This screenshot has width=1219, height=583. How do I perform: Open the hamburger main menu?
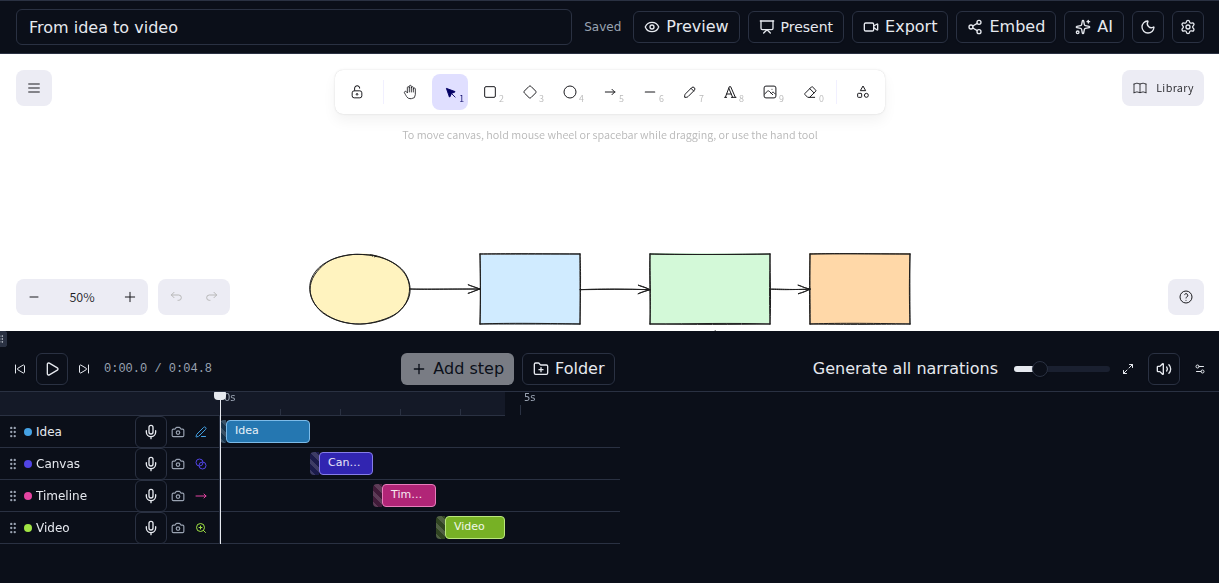pyautogui.click(x=34, y=88)
